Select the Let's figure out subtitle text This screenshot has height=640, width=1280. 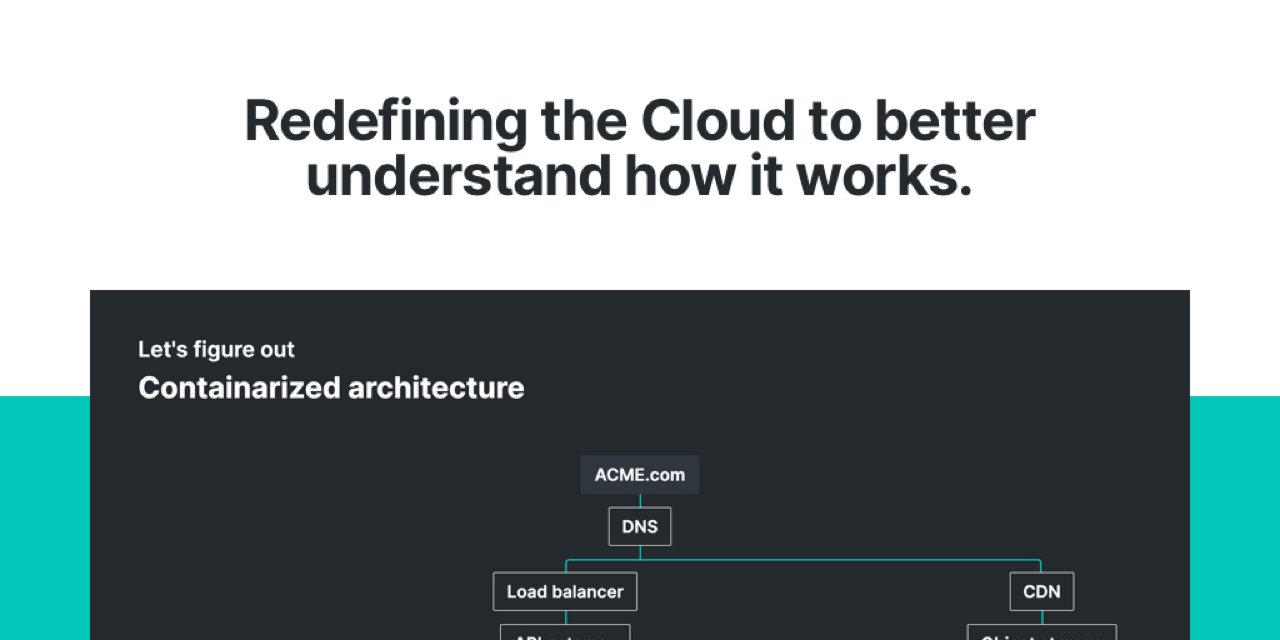(216, 349)
